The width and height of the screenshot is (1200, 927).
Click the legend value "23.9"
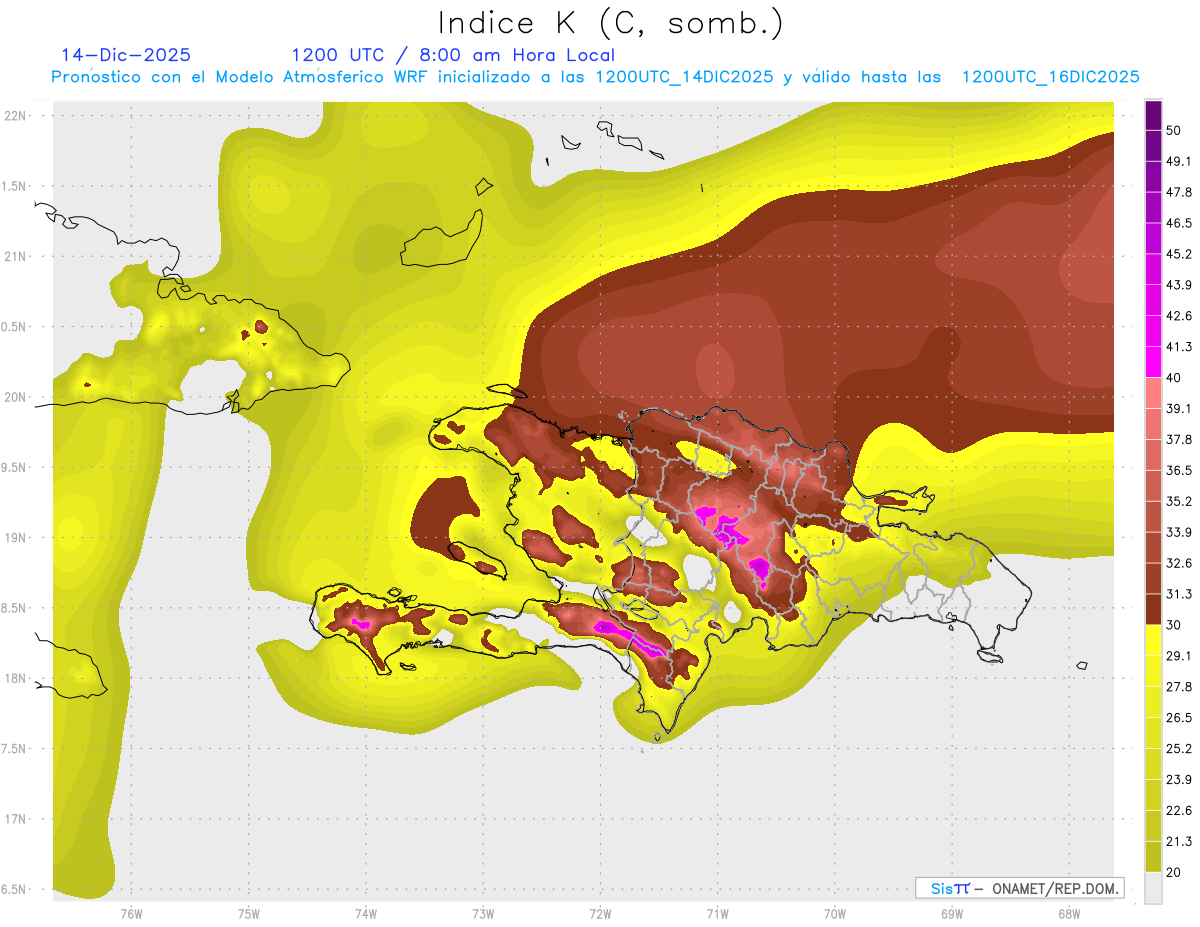point(1179,780)
